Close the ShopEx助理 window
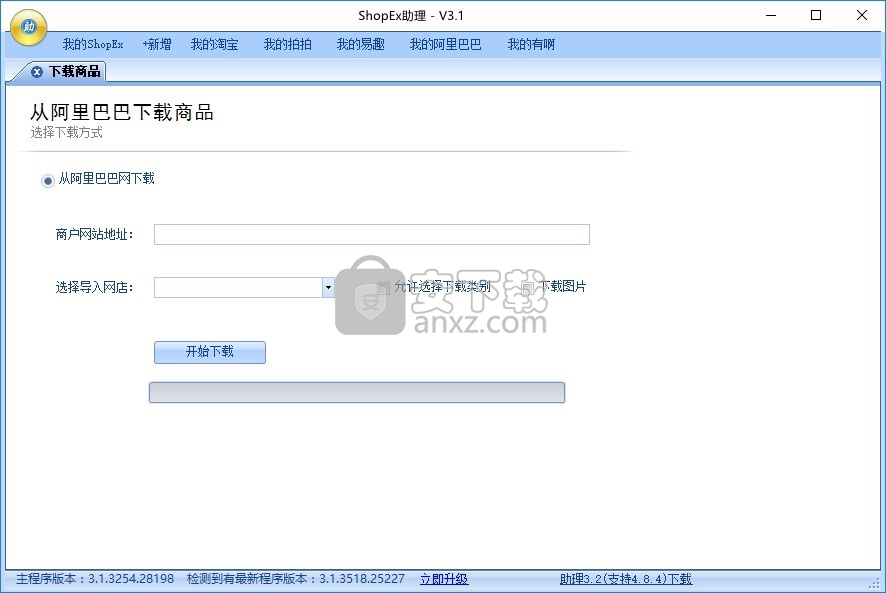886x593 pixels. [x=862, y=15]
